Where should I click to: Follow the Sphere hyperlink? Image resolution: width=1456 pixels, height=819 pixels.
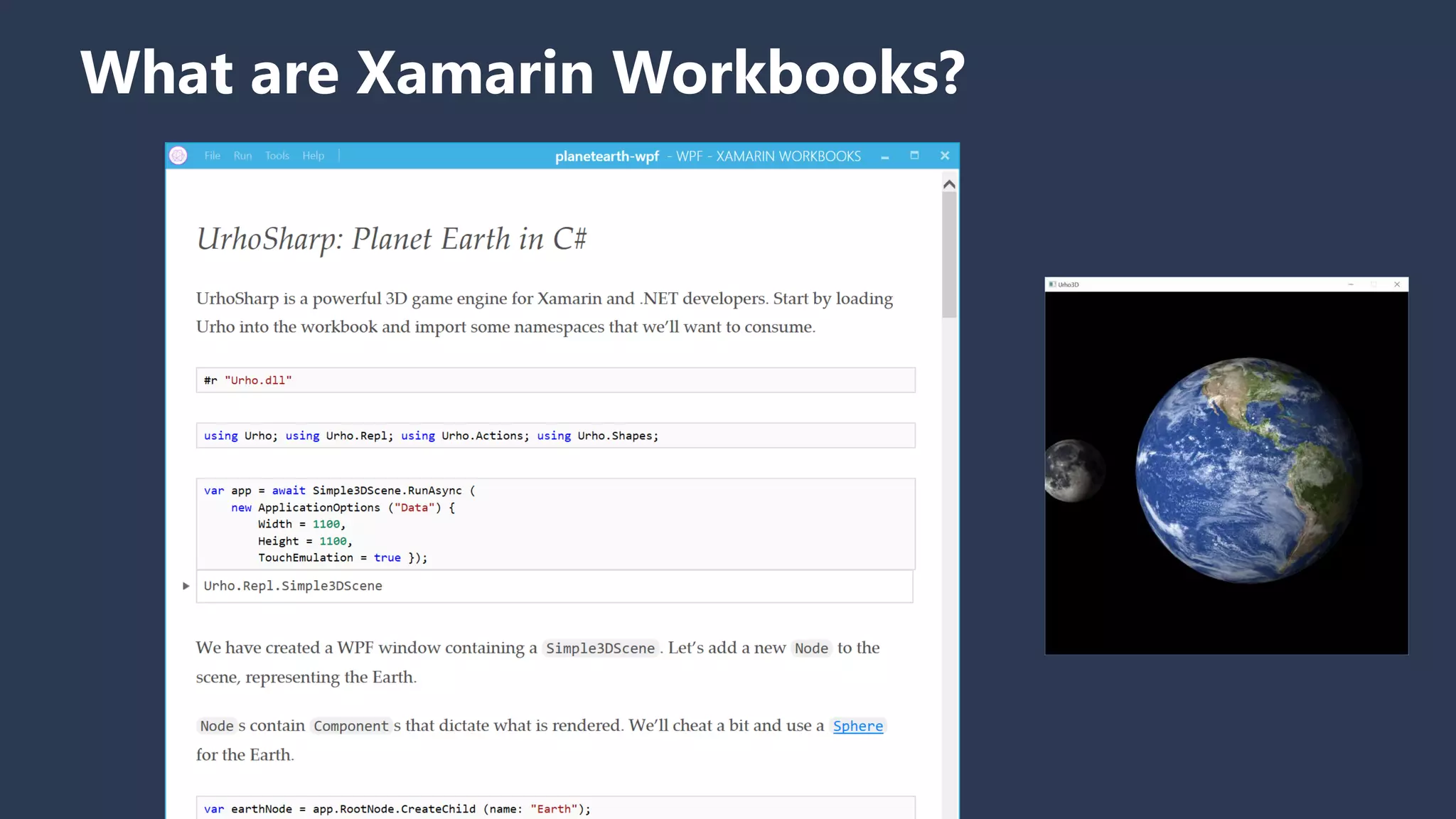point(858,726)
